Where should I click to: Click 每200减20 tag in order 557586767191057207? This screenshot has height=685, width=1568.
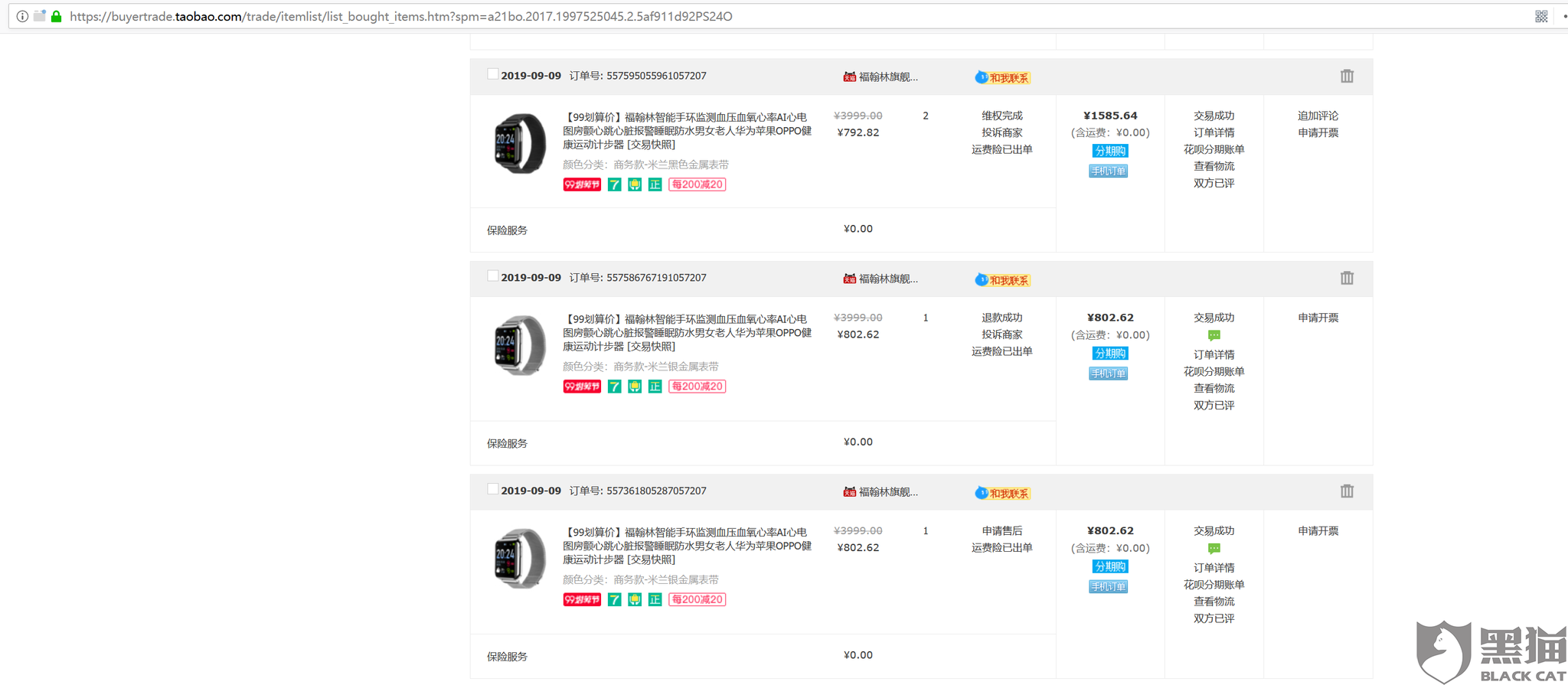coord(697,387)
